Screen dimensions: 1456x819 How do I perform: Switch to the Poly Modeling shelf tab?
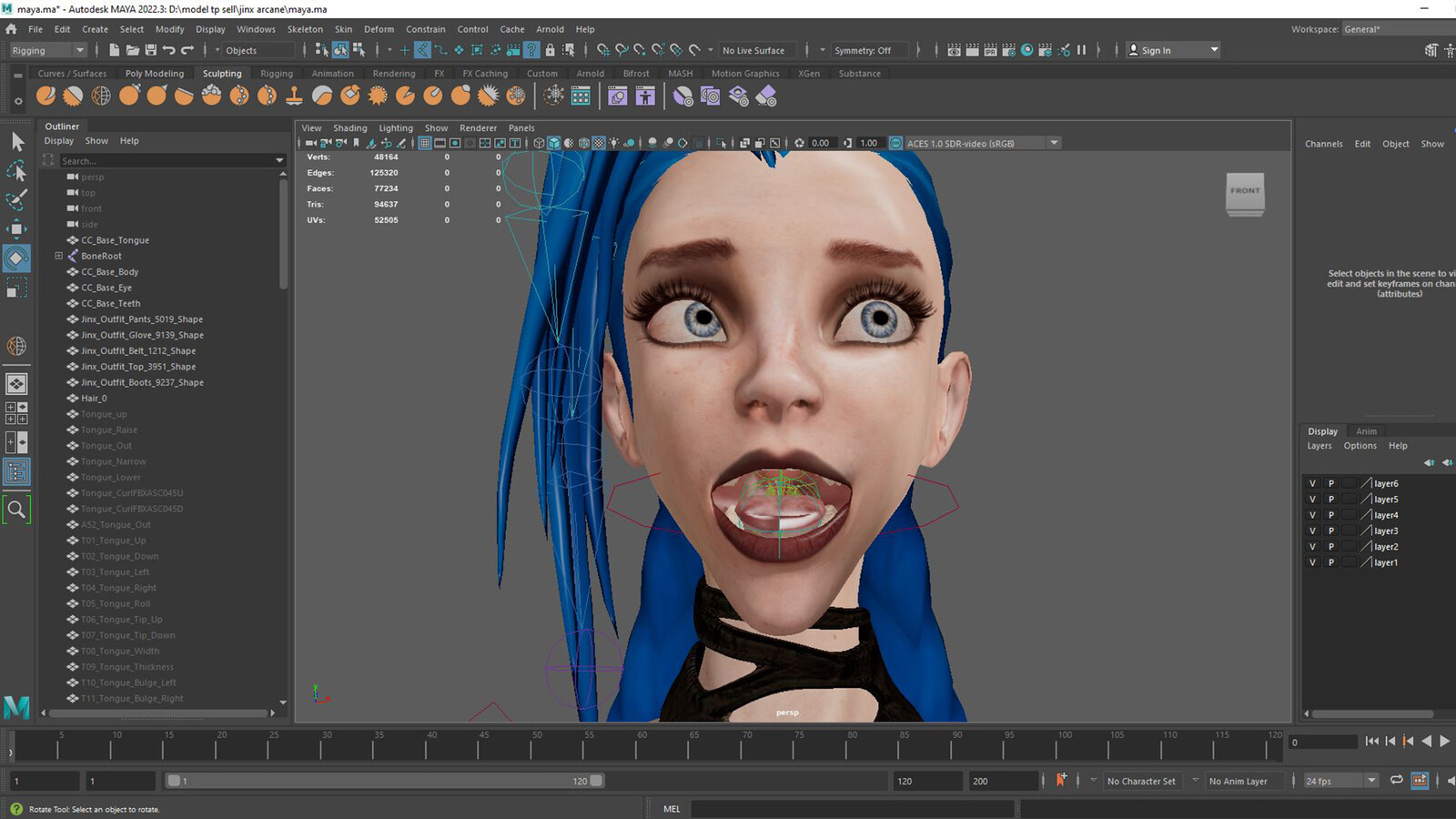point(155,74)
